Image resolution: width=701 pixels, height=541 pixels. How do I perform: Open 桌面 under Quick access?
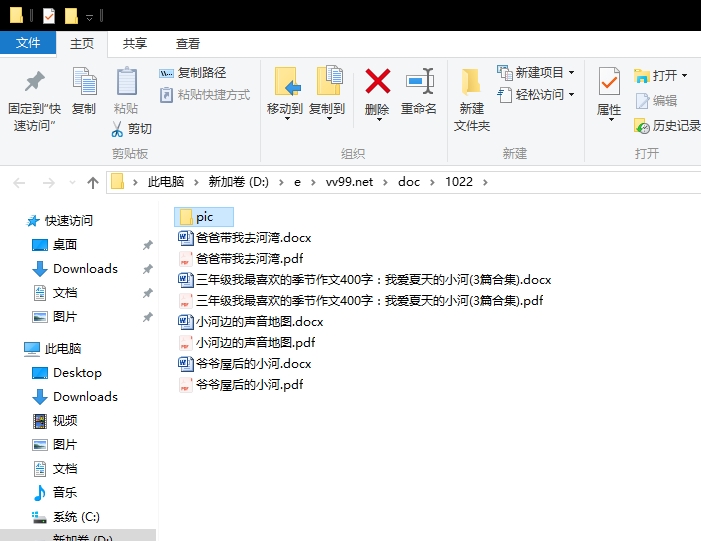pyautogui.click(x=65, y=245)
